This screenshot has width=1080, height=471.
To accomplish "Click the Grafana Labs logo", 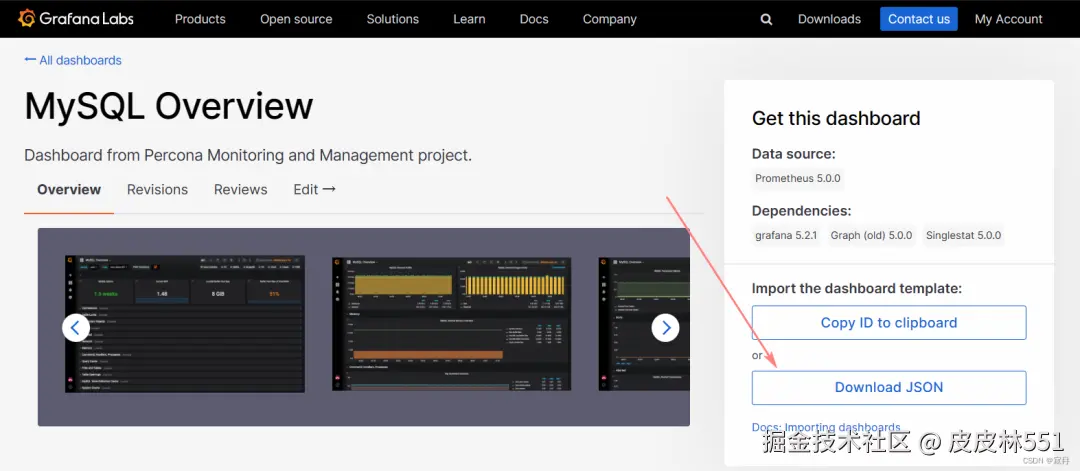I will click(x=76, y=19).
